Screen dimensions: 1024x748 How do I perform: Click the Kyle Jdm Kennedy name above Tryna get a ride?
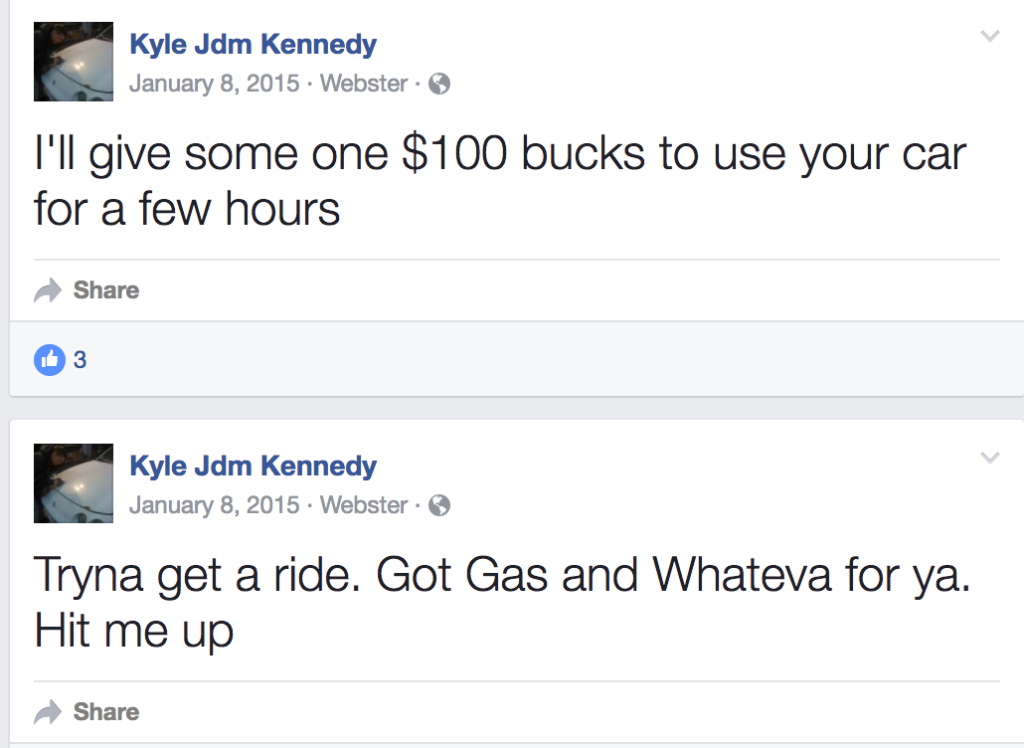pos(253,466)
